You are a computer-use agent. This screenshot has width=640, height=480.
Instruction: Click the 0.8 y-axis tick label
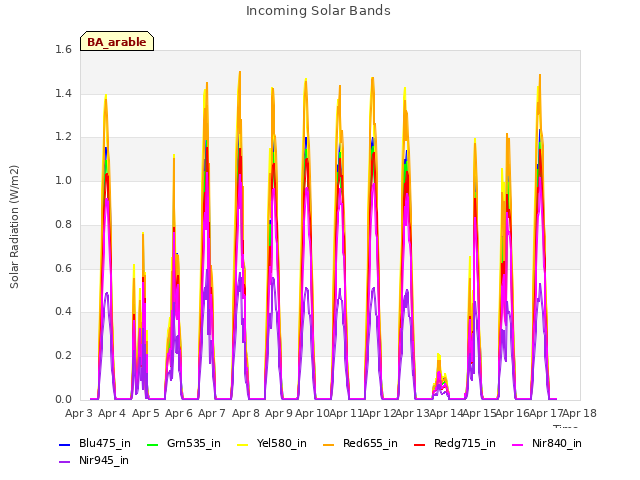(x=63, y=224)
